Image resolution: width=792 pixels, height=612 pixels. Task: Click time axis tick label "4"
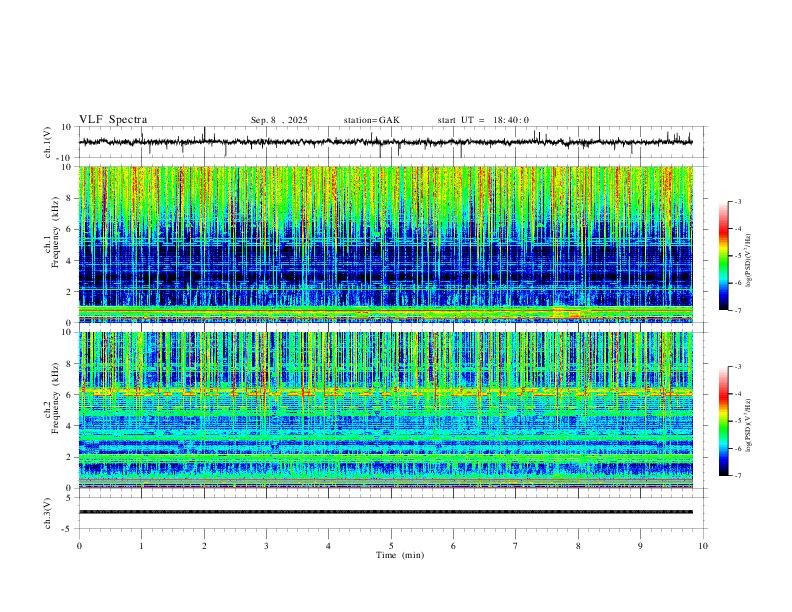[328, 546]
